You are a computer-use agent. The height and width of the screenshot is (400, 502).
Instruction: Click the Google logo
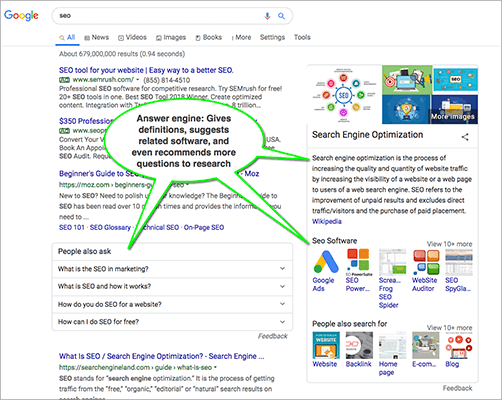pos(21,15)
